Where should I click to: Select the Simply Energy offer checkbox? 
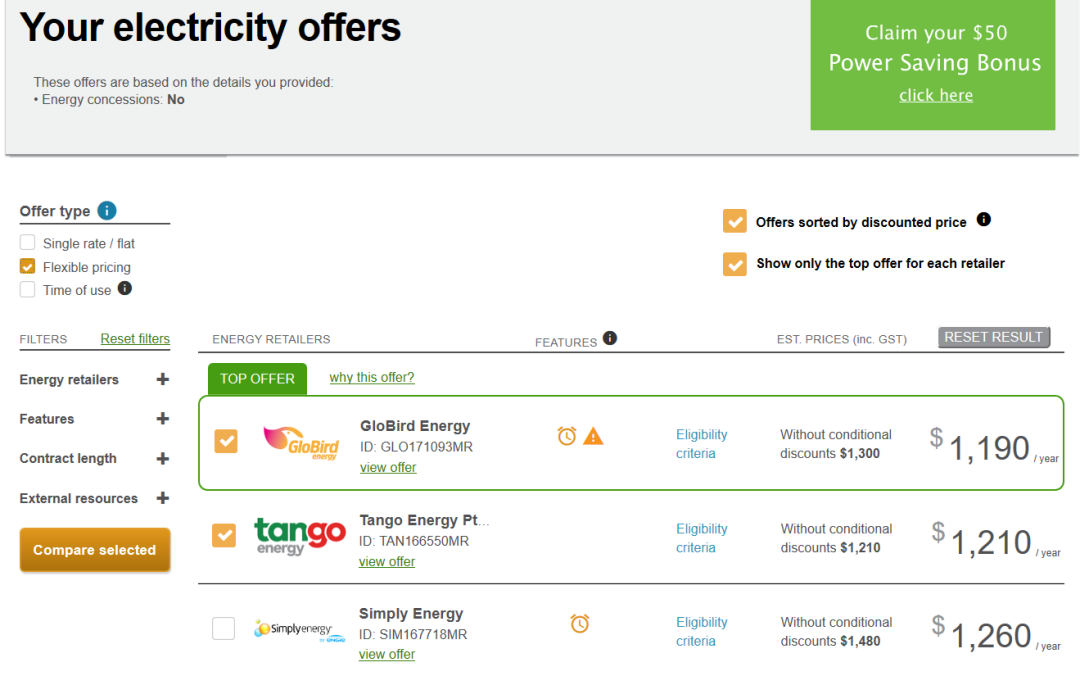click(x=223, y=628)
